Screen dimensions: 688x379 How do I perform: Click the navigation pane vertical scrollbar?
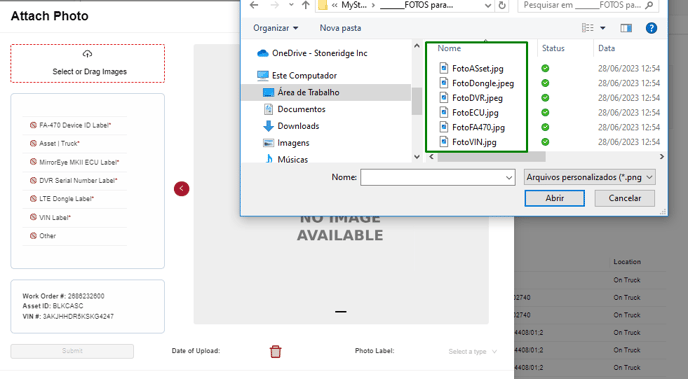(417, 101)
